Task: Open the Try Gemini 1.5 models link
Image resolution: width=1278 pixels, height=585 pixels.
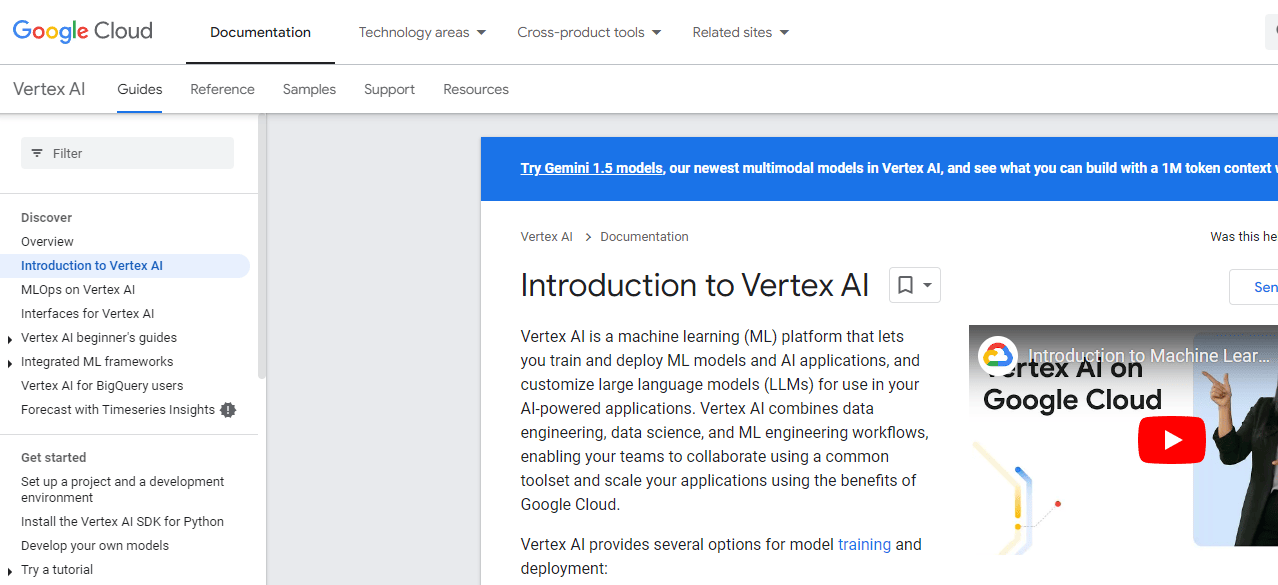Action: pyautogui.click(x=590, y=168)
